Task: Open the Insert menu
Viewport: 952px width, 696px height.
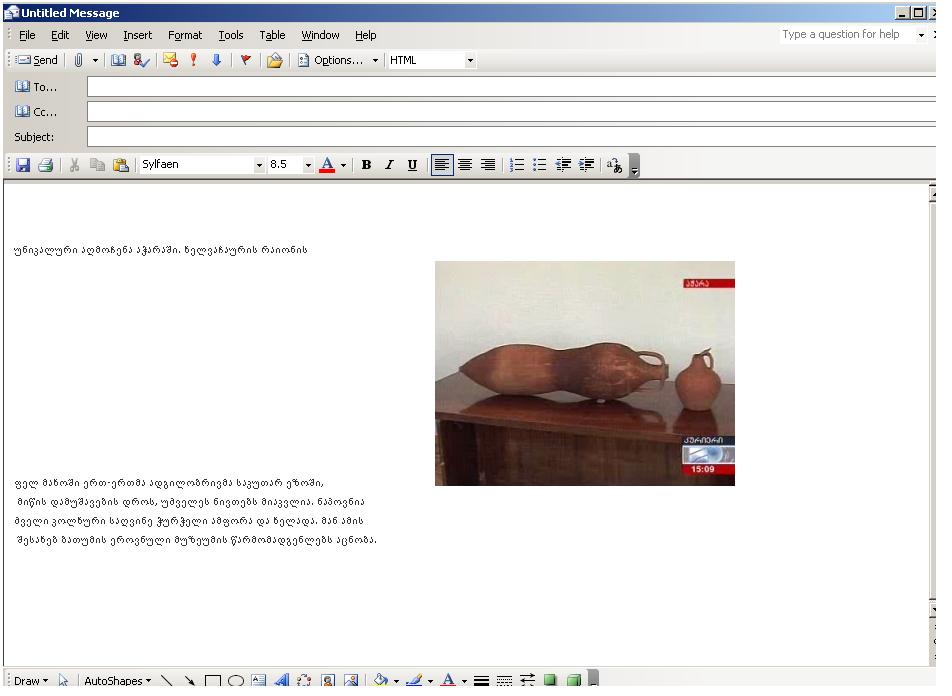Action: click(137, 35)
